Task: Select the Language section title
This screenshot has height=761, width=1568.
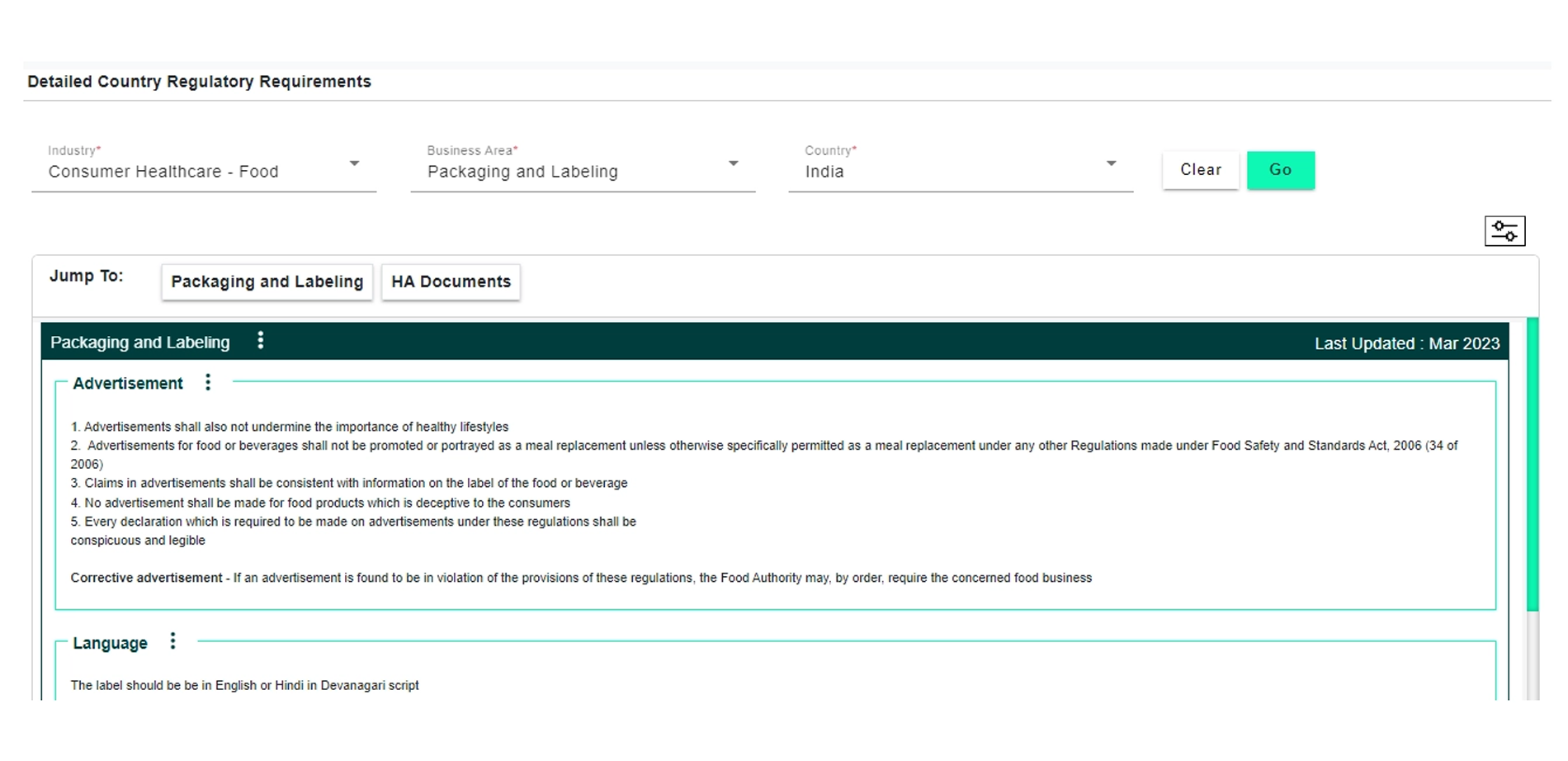Action: 110,643
